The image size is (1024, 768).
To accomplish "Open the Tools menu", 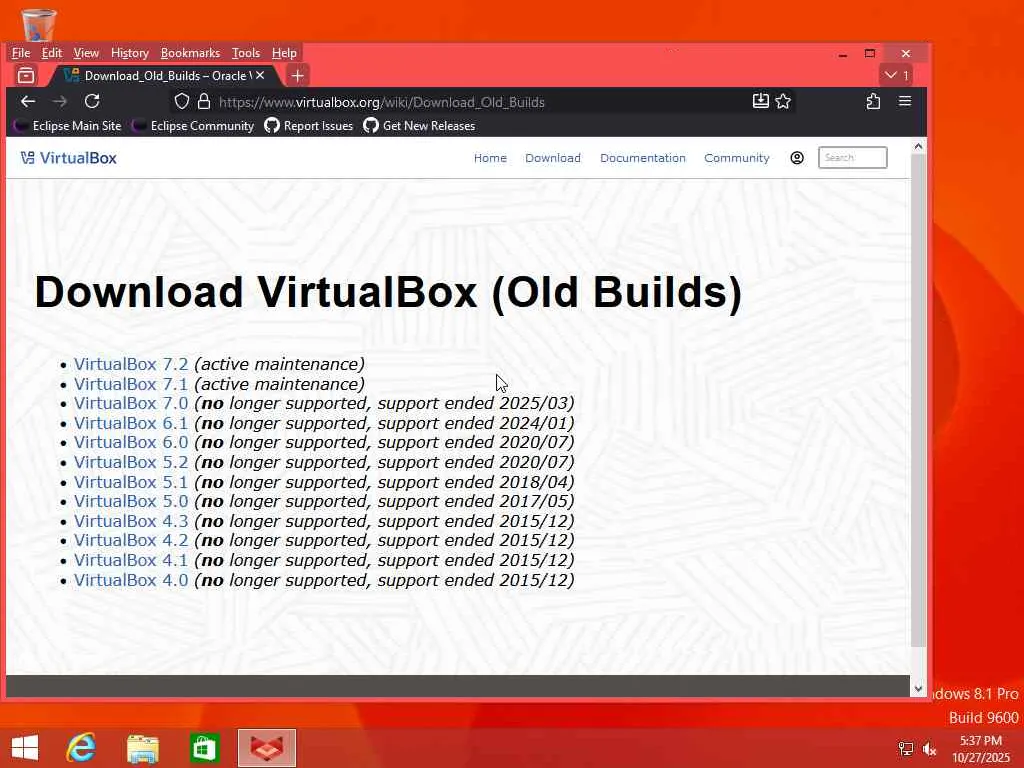I will click(246, 53).
